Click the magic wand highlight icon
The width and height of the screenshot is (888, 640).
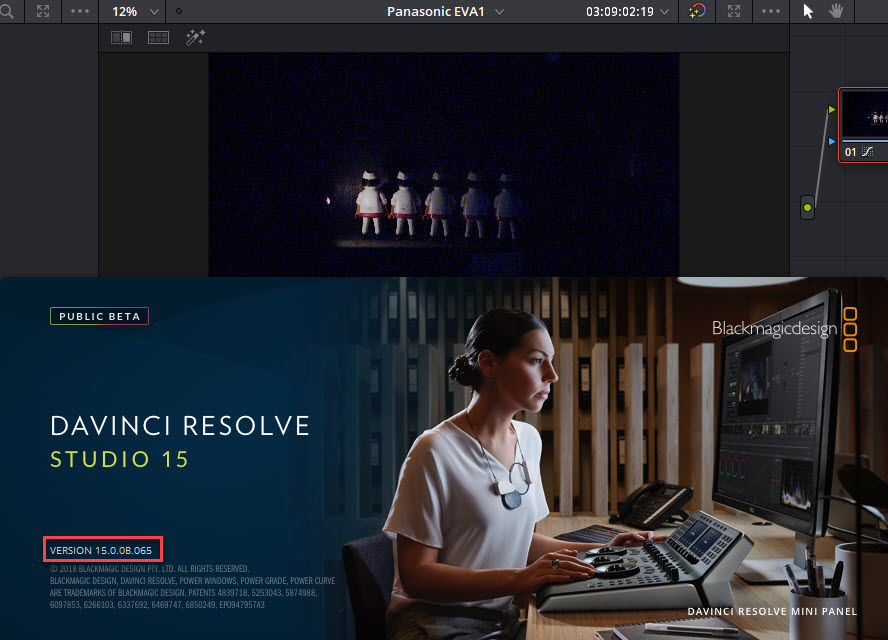[194, 37]
